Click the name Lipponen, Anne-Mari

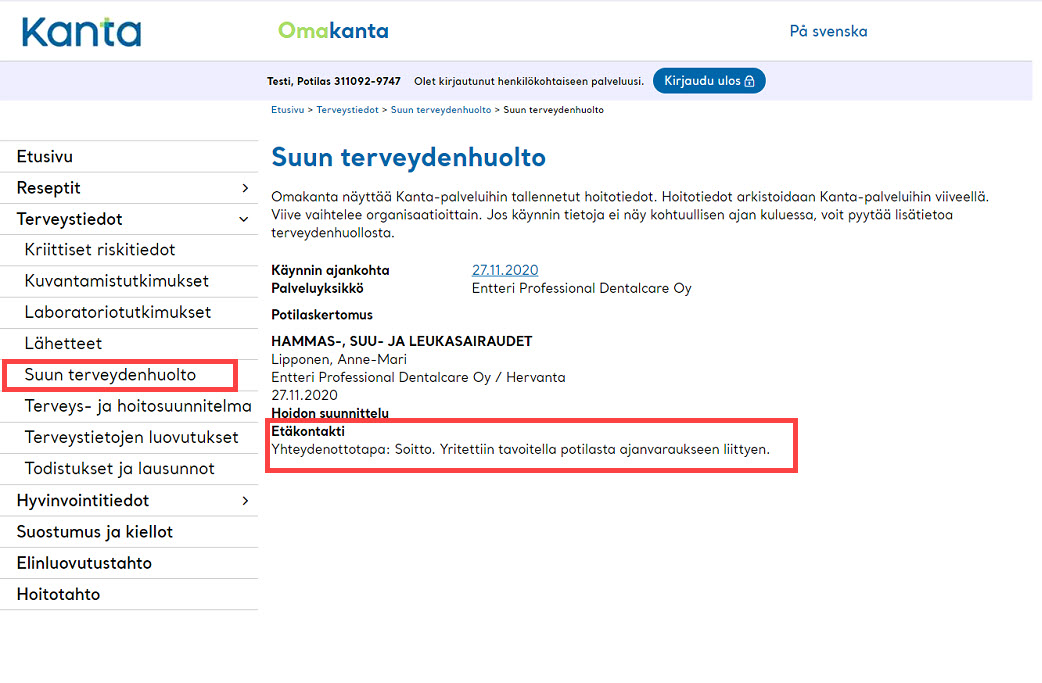(339, 359)
